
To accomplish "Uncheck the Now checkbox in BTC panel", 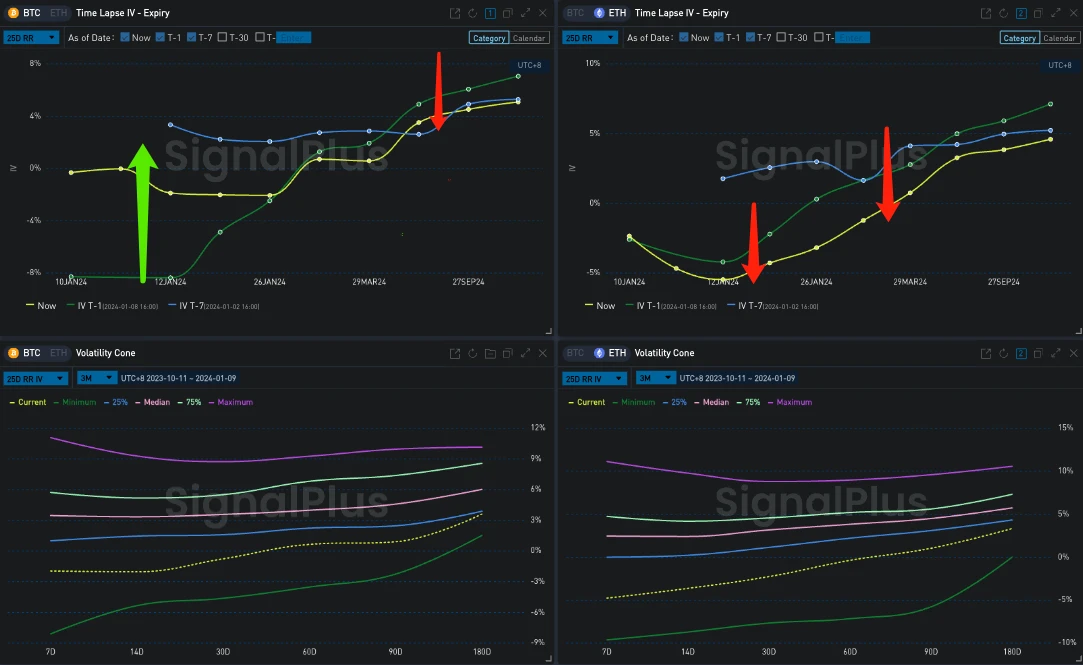I will 125,38.
